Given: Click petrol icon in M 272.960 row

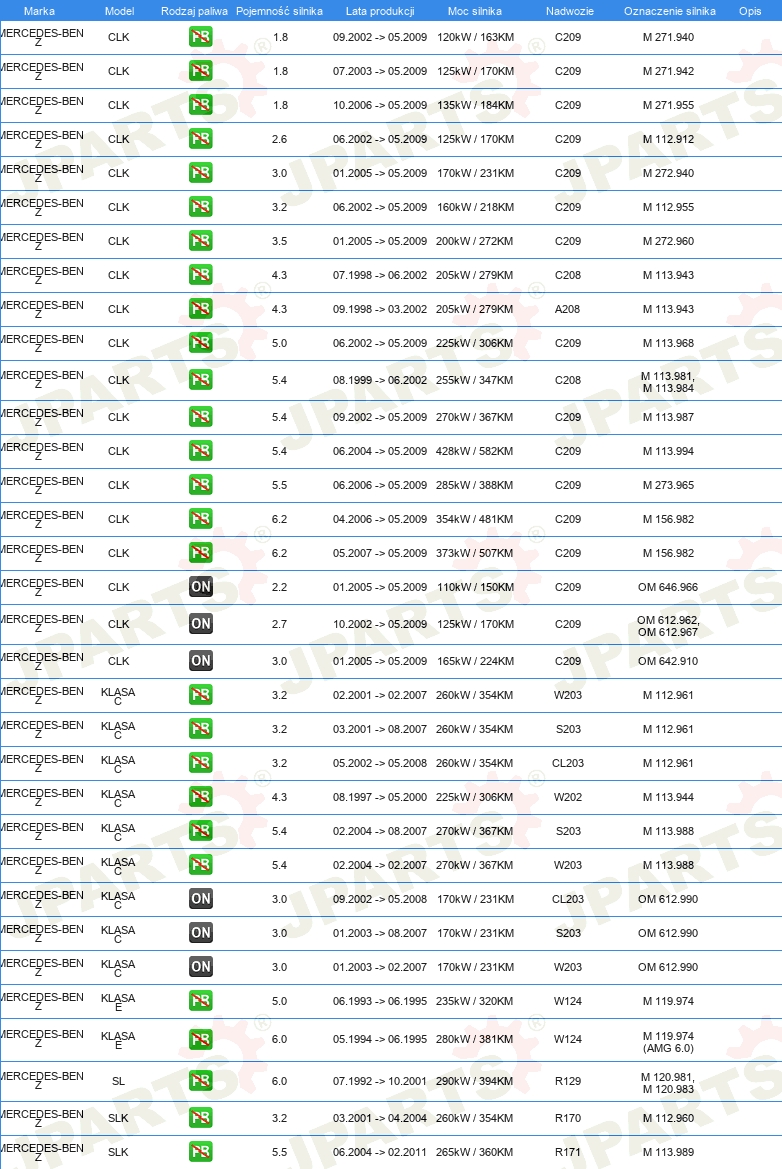Looking at the screenshot, I should point(201,241).
